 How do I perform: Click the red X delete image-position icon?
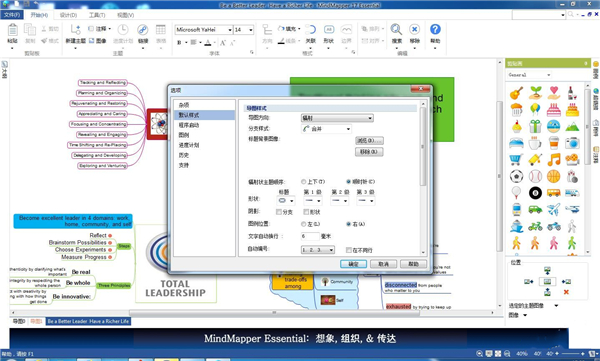click(x=566, y=292)
